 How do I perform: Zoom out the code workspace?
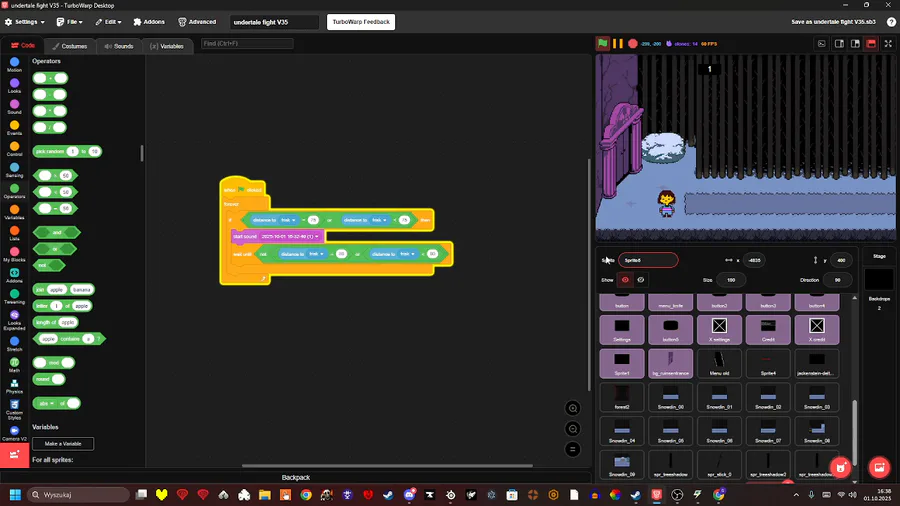point(572,429)
